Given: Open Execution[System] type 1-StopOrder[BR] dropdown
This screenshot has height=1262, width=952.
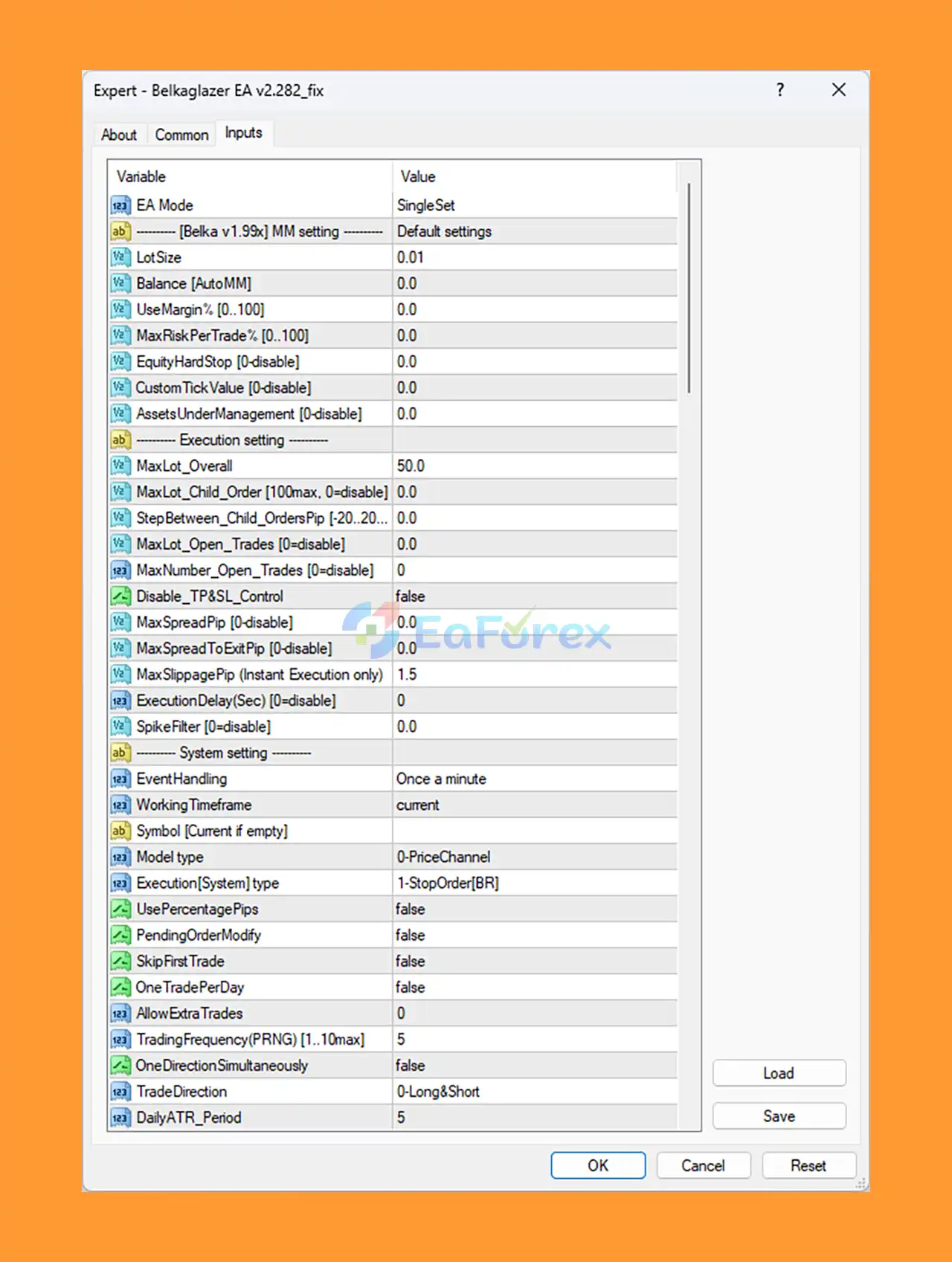Looking at the screenshot, I should (x=535, y=883).
